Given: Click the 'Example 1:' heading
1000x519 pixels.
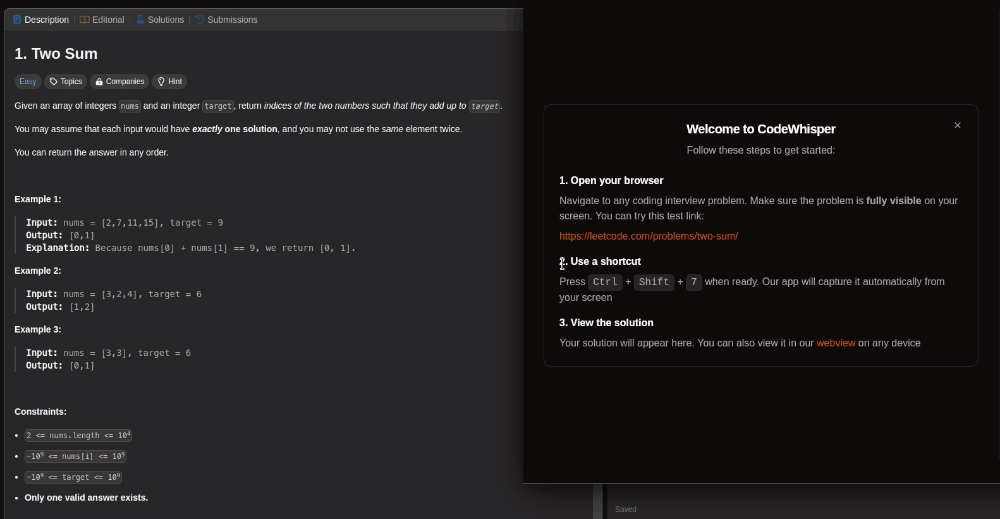Looking at the screenshot, I should pyautogui.click(x=38, y=199).
